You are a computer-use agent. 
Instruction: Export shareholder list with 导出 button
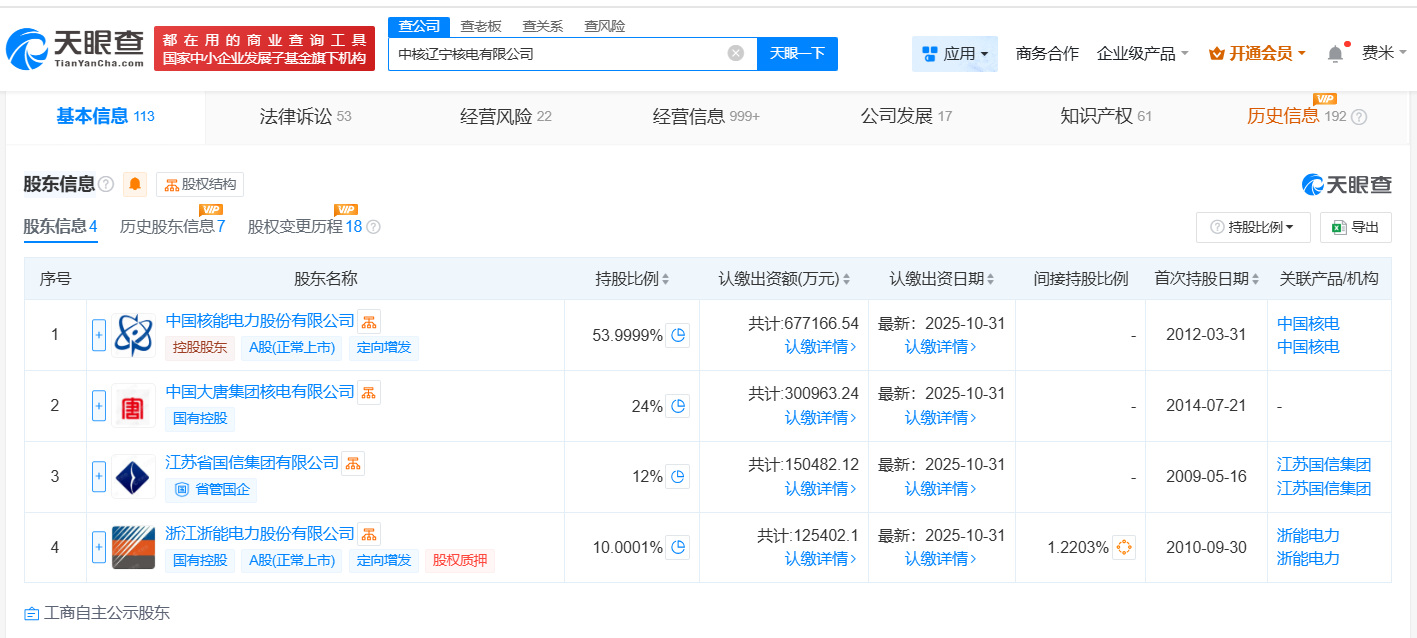[1355, 227]
